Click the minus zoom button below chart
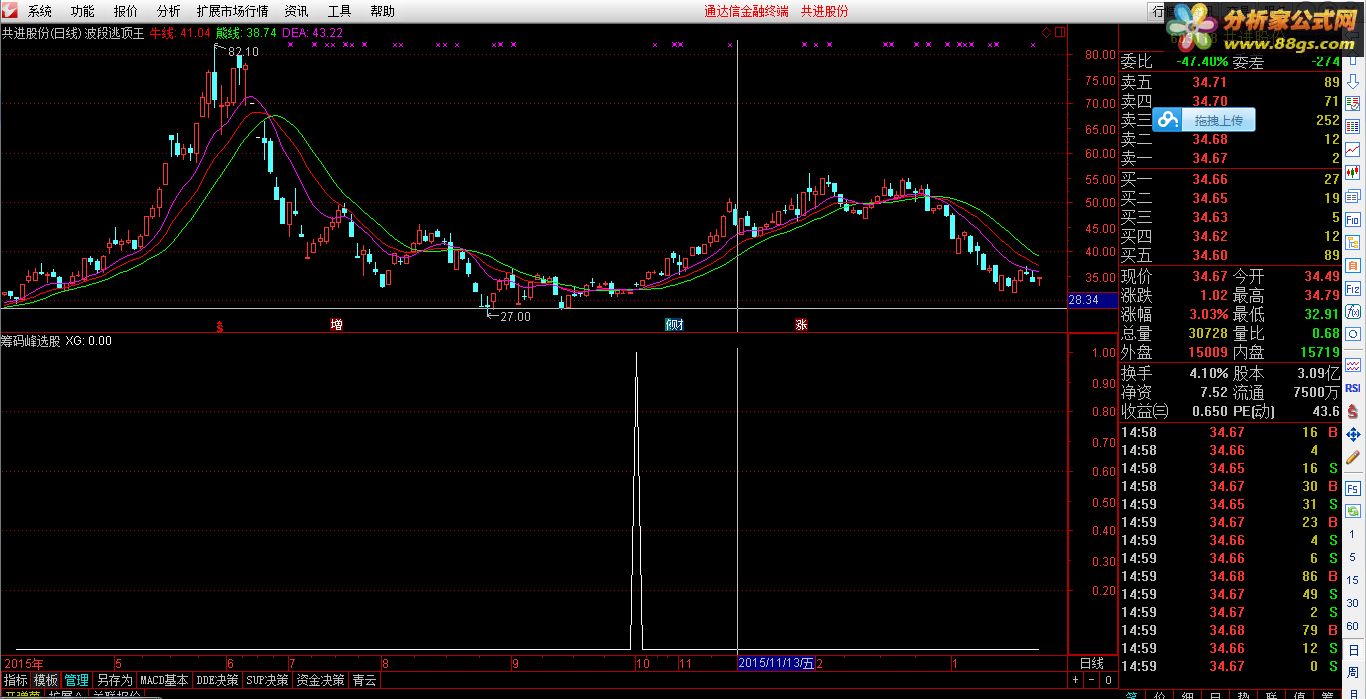Image resolution: width=1366 pixels, height=699 pixels. (x=1090, y=680)
